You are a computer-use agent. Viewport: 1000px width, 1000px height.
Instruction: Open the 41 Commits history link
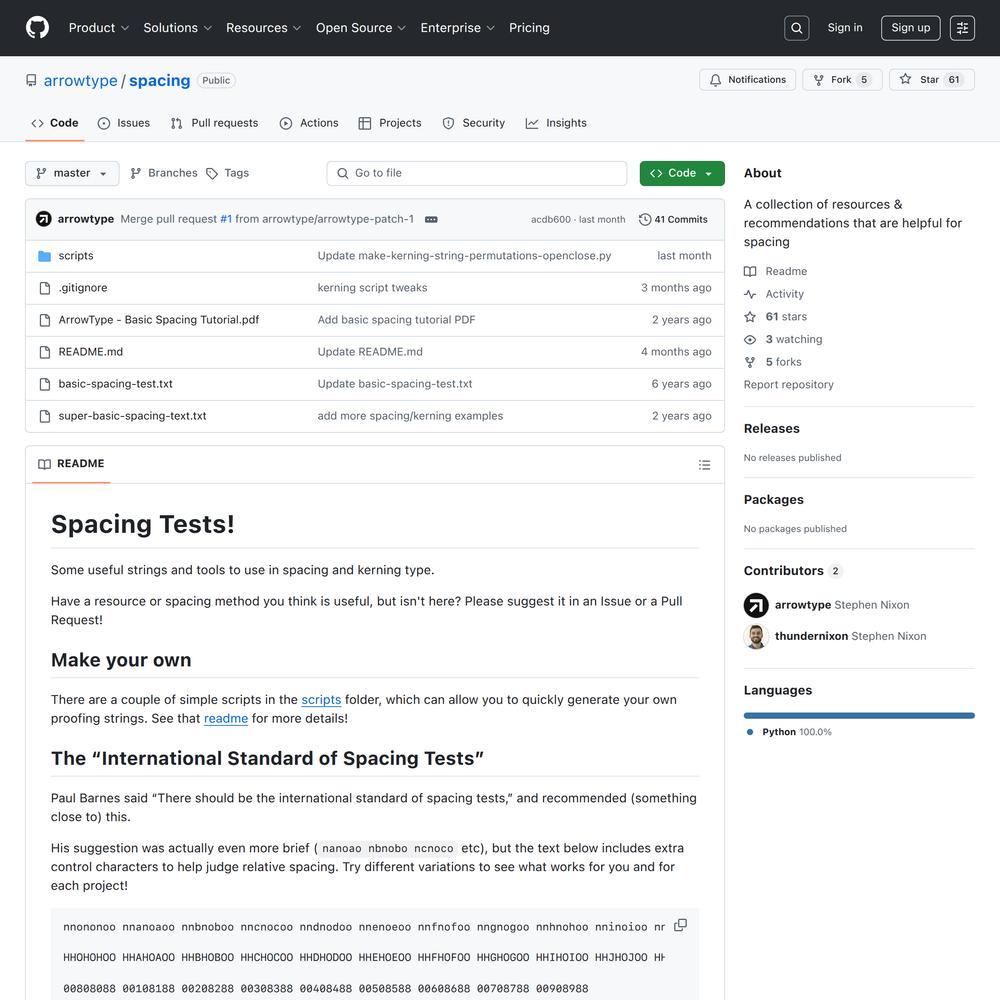pyautogui.click(x=673, y=219)
